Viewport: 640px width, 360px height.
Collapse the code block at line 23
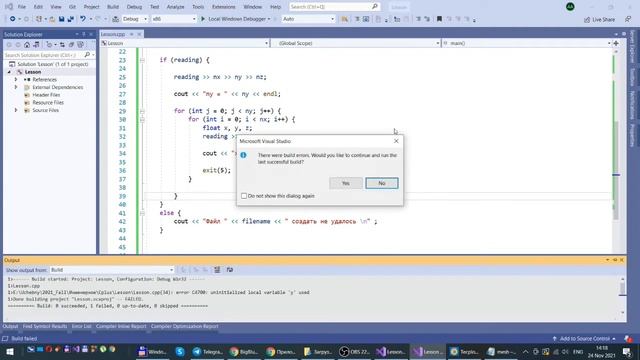(x=142, y=60)
